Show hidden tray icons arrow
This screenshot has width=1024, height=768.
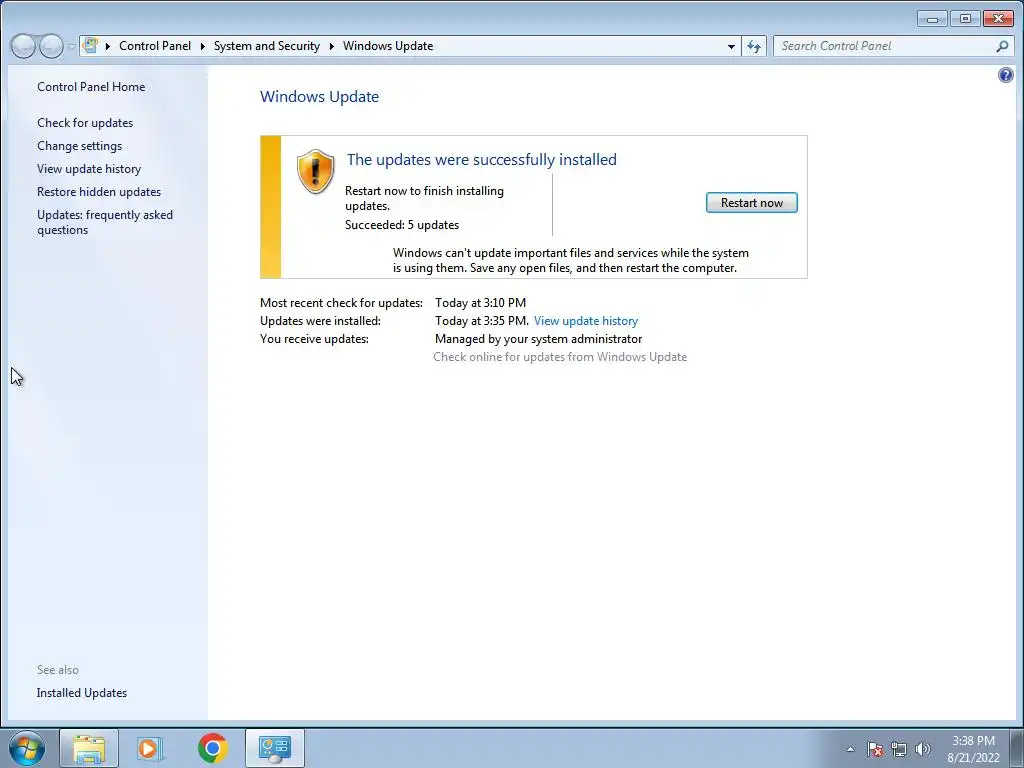(x=850, y=749)
